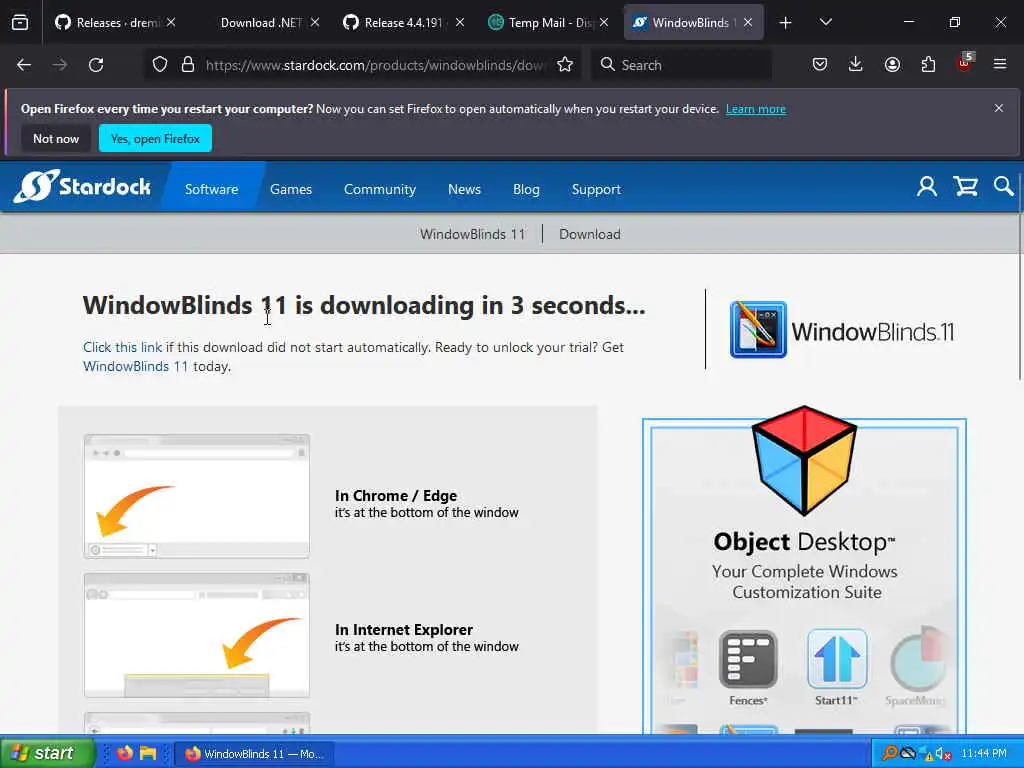Switch to Release 4.4.191 tab

pyautogui.click(x=403, y=23)
